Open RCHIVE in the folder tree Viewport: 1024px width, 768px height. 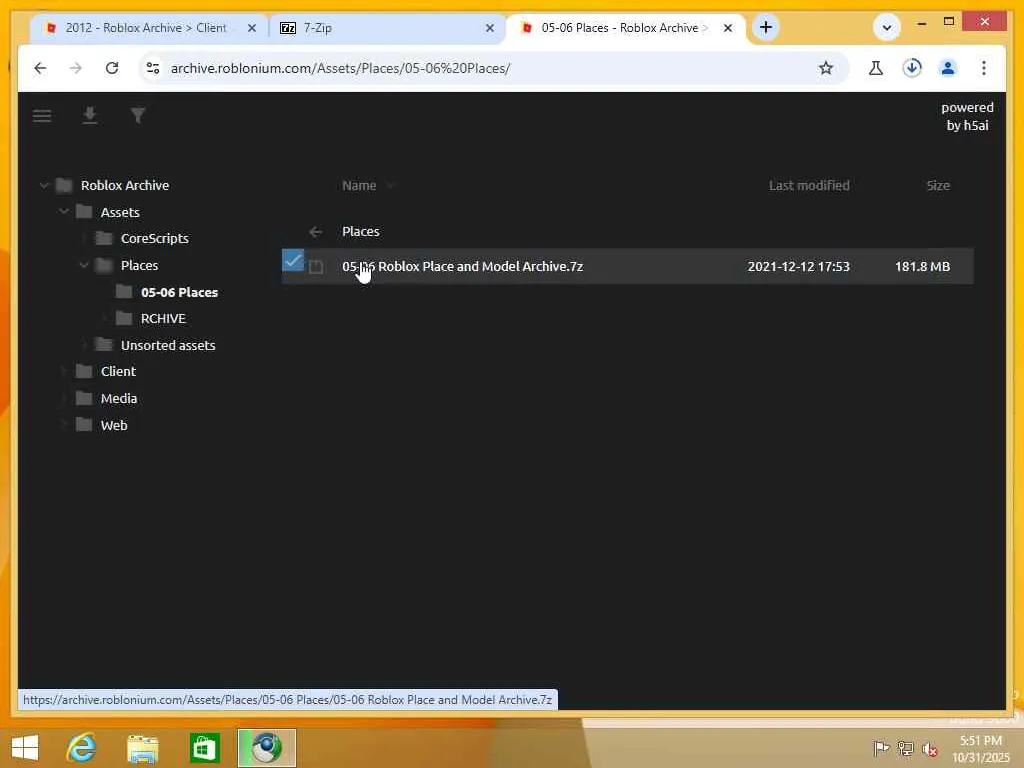(163, 318)
